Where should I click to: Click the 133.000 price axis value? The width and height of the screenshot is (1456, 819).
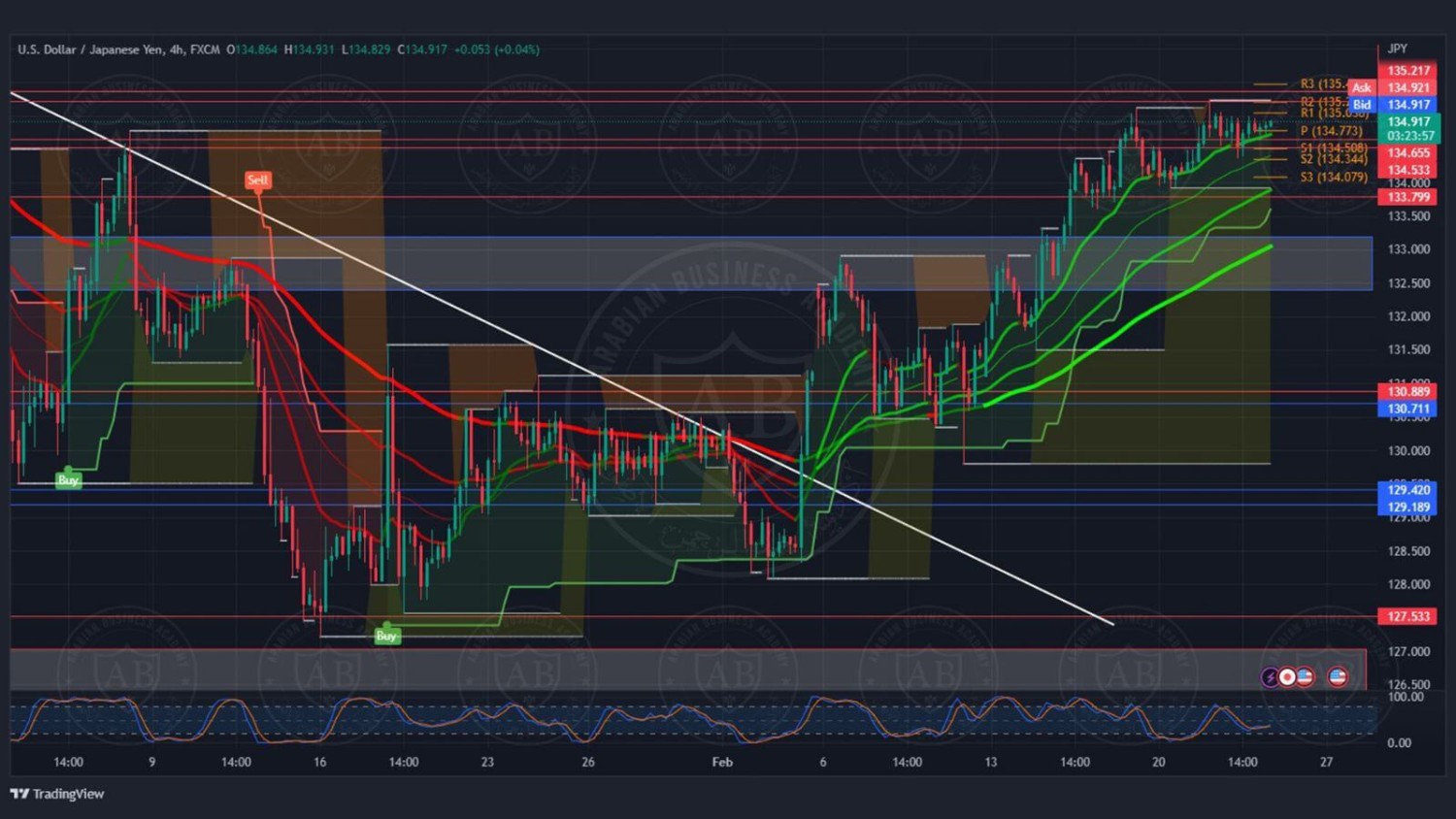click(1408, 249)
